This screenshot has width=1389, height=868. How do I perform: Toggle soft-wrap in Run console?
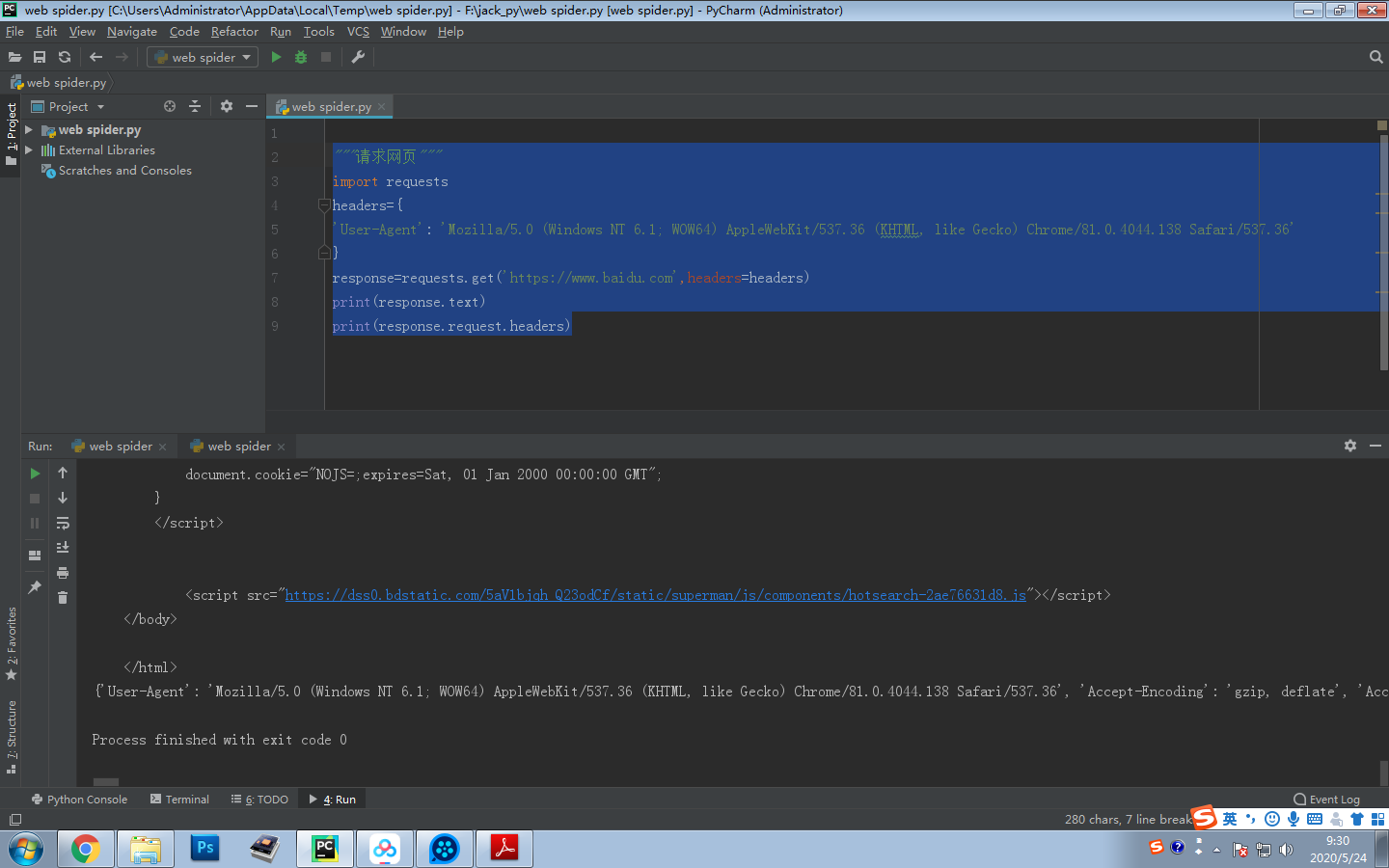(63, 523)
